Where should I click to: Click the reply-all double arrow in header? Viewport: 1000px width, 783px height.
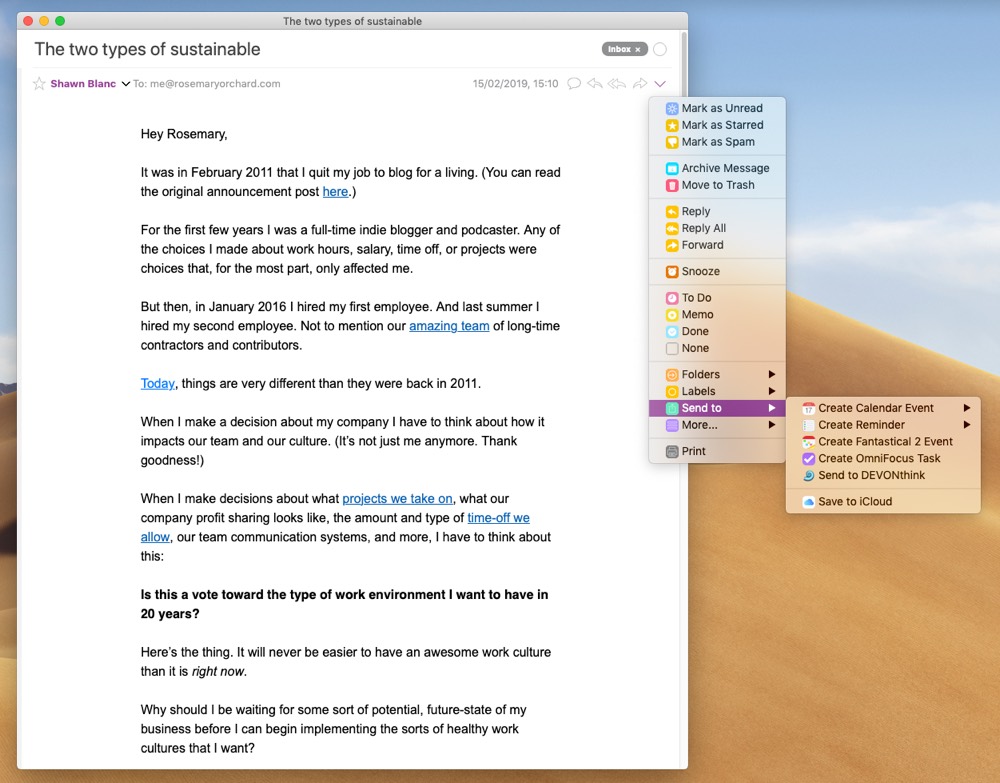point(617,84)
